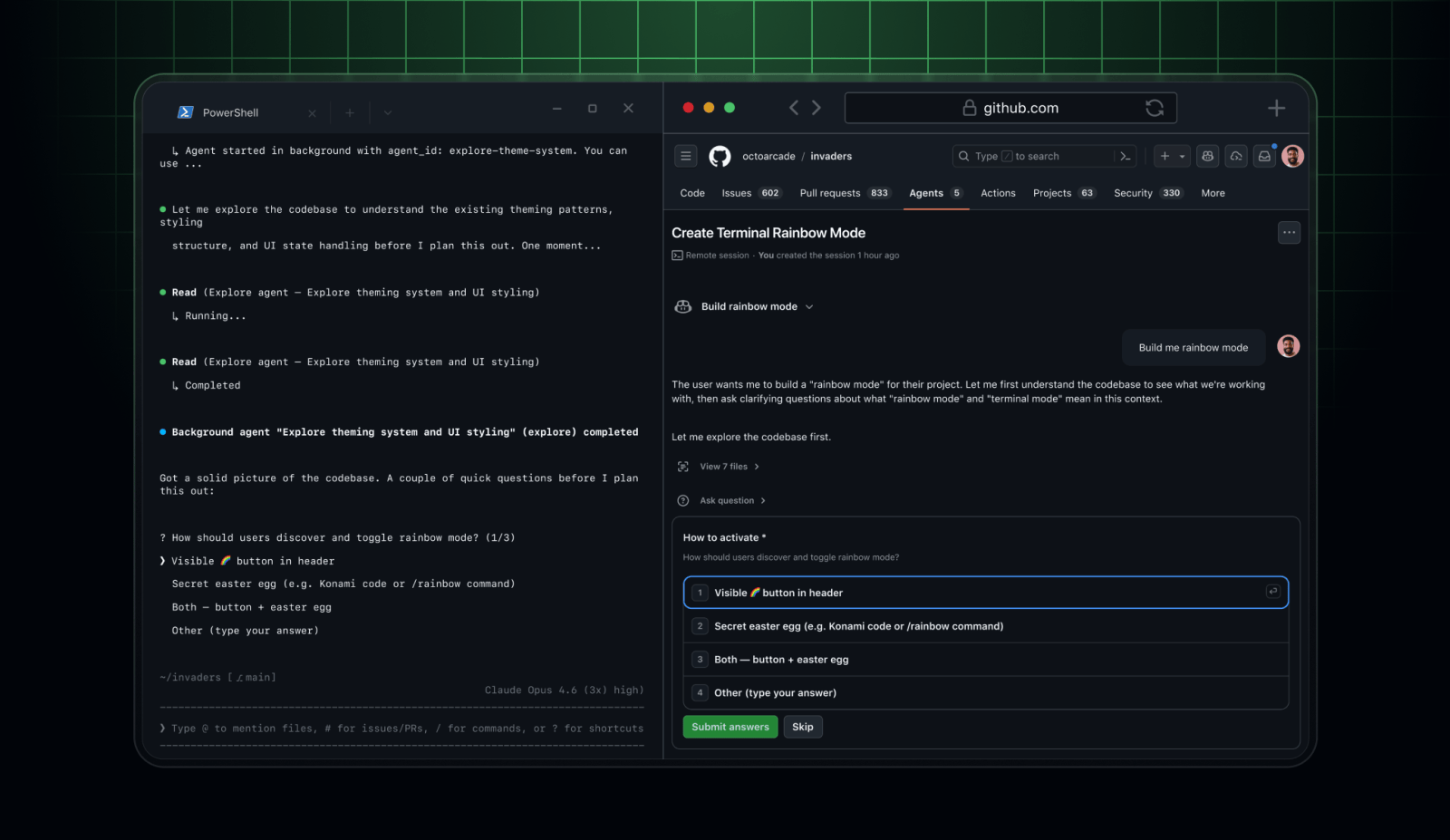Click the Copilot agent icon beside Build rainbow mode
1450x840 pixels.
[683, 306]
